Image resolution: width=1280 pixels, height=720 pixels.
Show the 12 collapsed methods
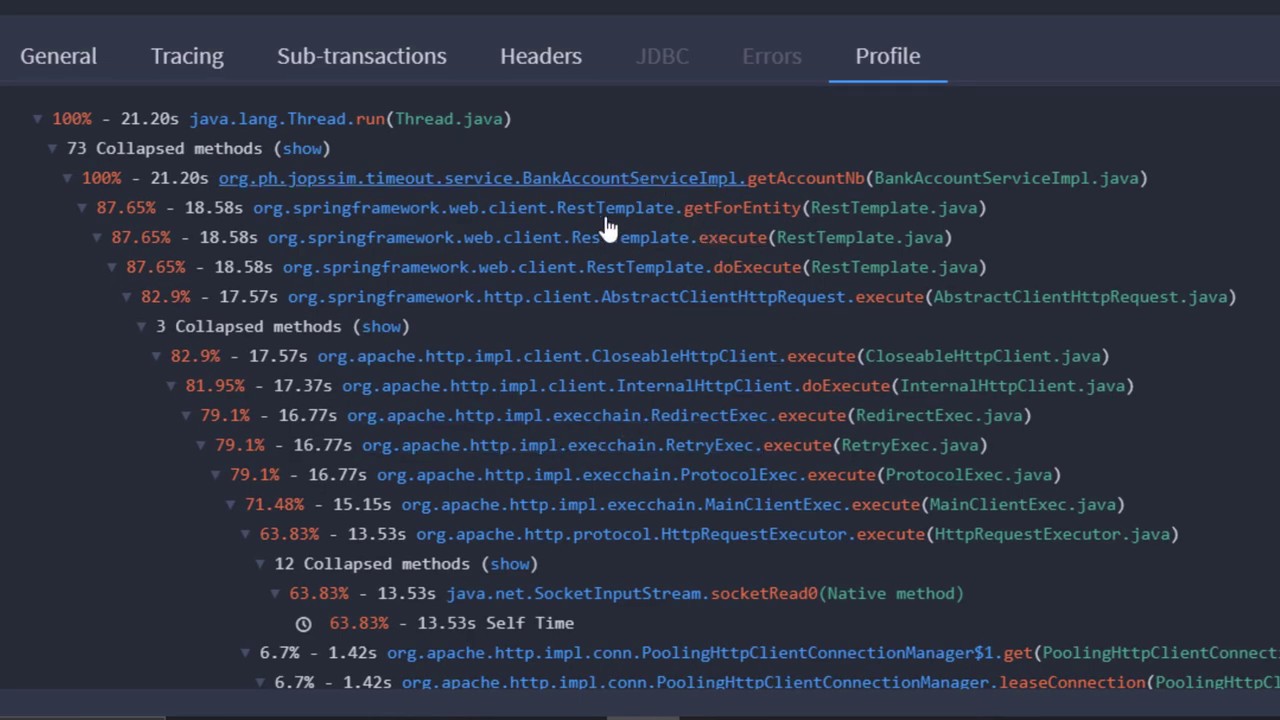click(509, 564)
